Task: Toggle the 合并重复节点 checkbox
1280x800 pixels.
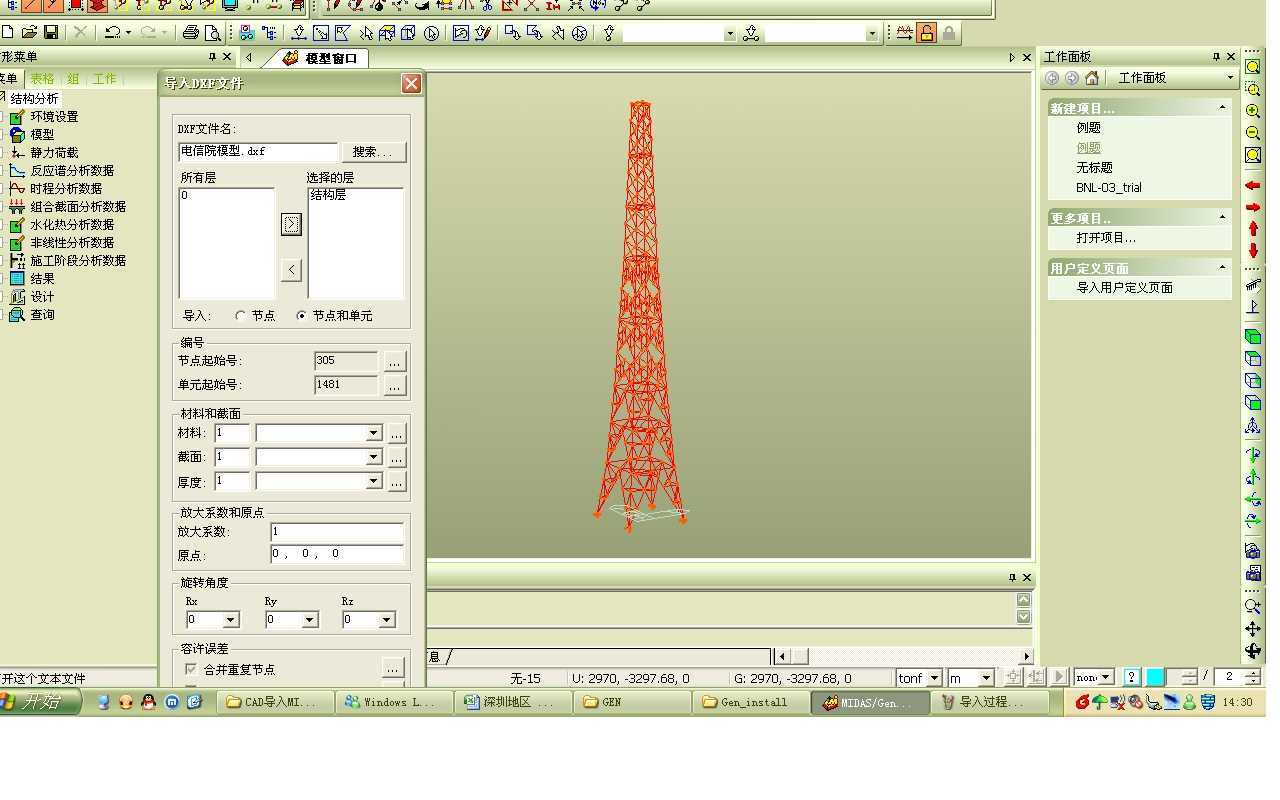Action: tap(191, 669)
